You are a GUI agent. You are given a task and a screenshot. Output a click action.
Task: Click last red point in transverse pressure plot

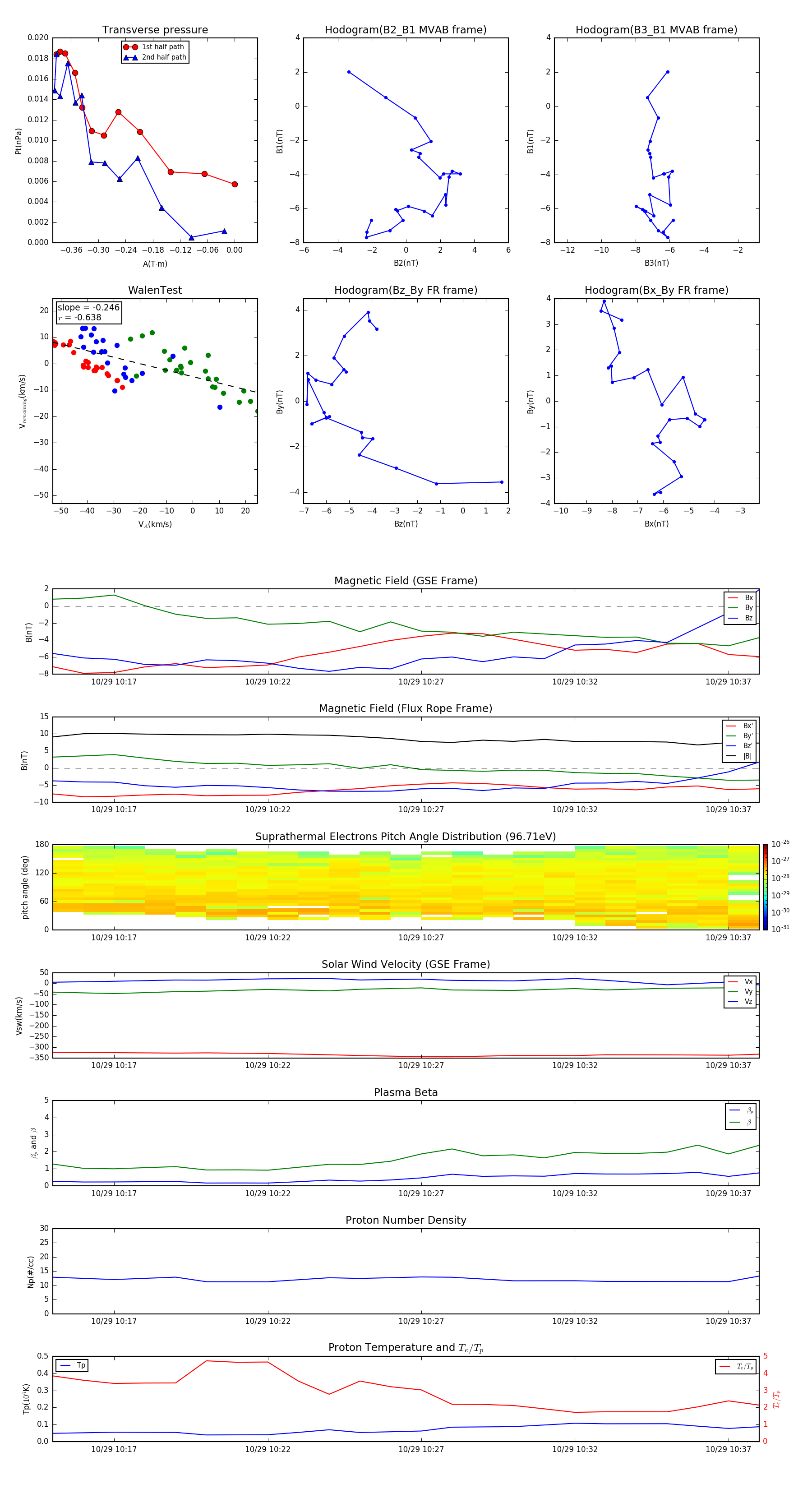click(x=235, y=185)
